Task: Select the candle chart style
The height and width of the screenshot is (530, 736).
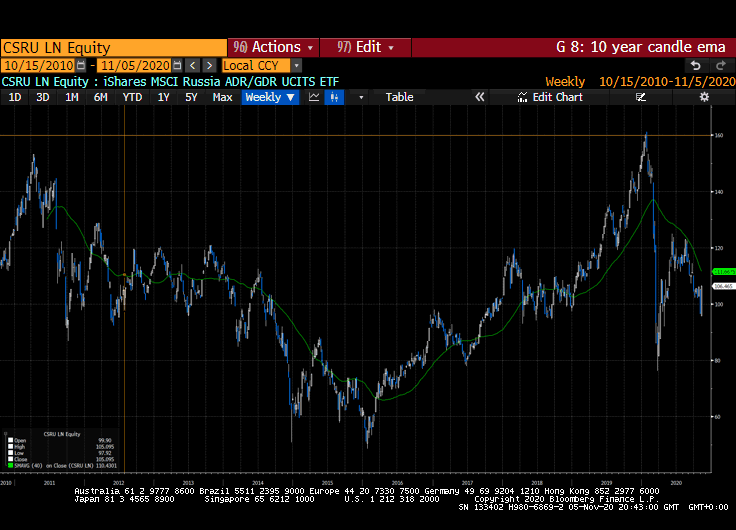Action: click(334, 97)
